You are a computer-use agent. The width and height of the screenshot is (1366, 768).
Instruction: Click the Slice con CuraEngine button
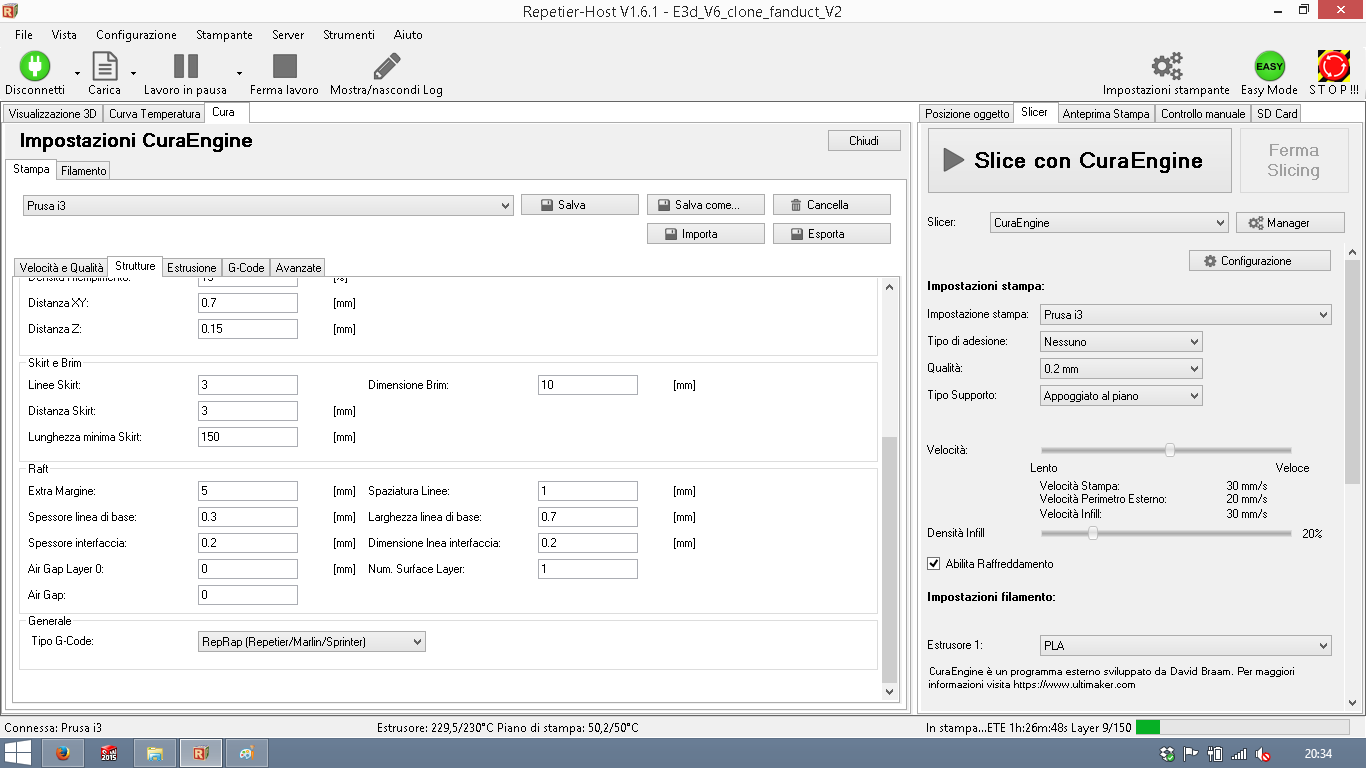coord(1079,160)
